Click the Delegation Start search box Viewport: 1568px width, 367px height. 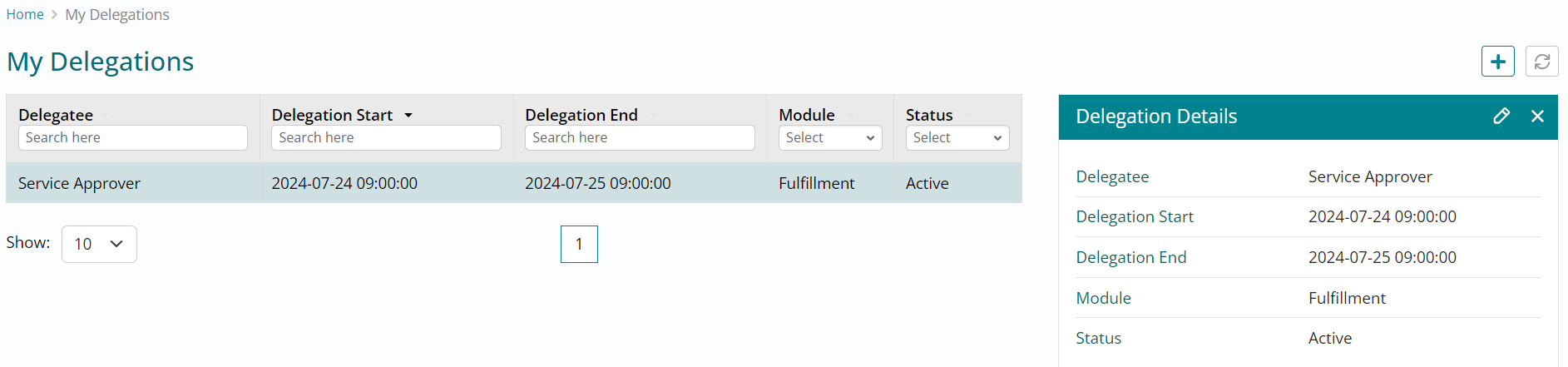click(x=386, y=138)
